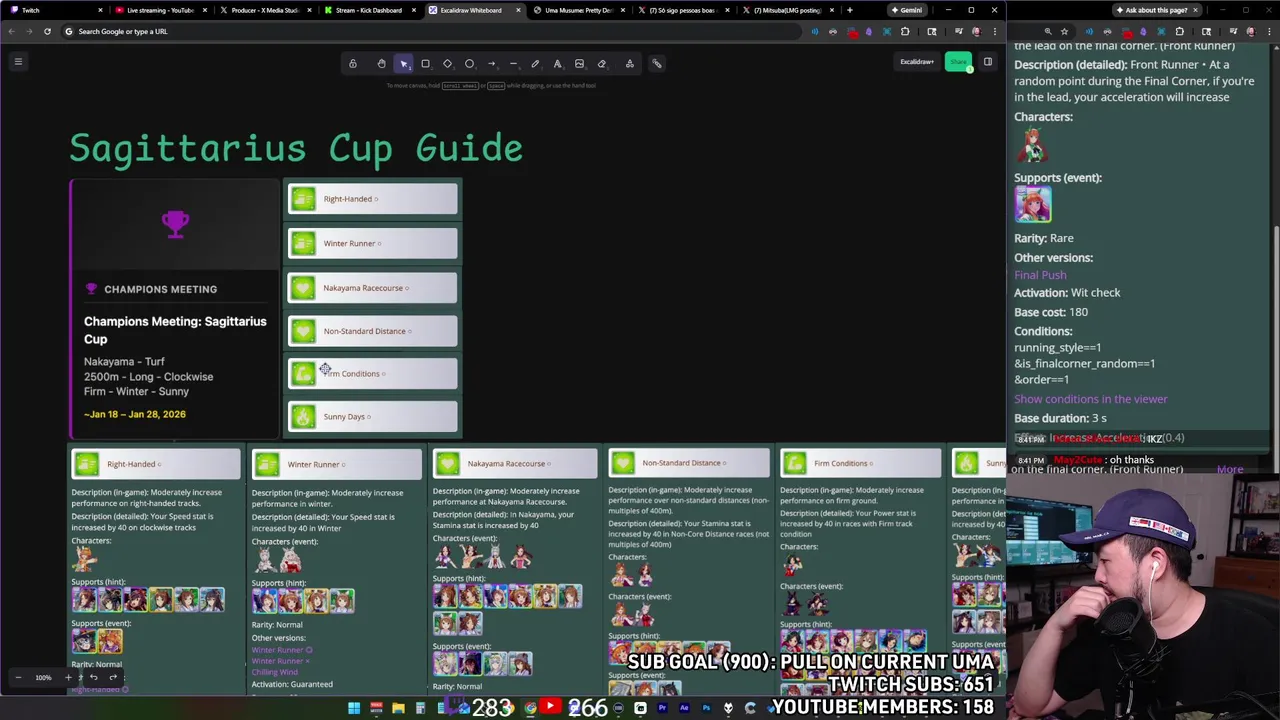The width and height of the screenshot is (1280, 720).
Task: Open the browser Extensions puzzle icon
Action: click(x=905, y=31)
